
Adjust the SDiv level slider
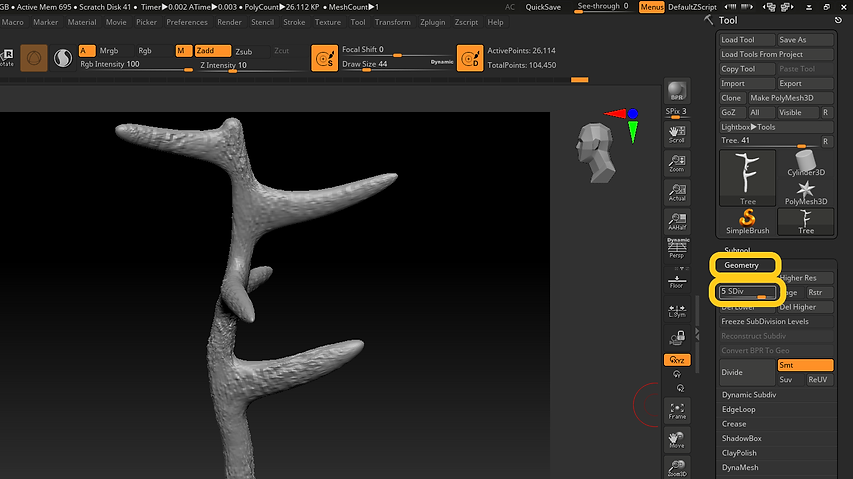coord(746,293)
